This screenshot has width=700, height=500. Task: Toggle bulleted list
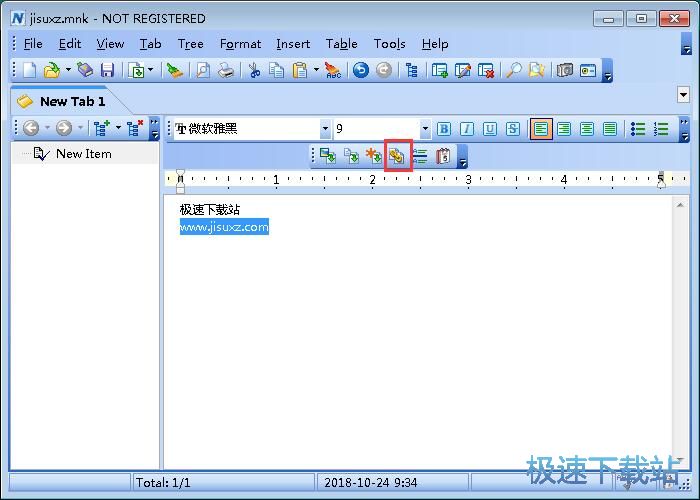click(x=638, y=129)
